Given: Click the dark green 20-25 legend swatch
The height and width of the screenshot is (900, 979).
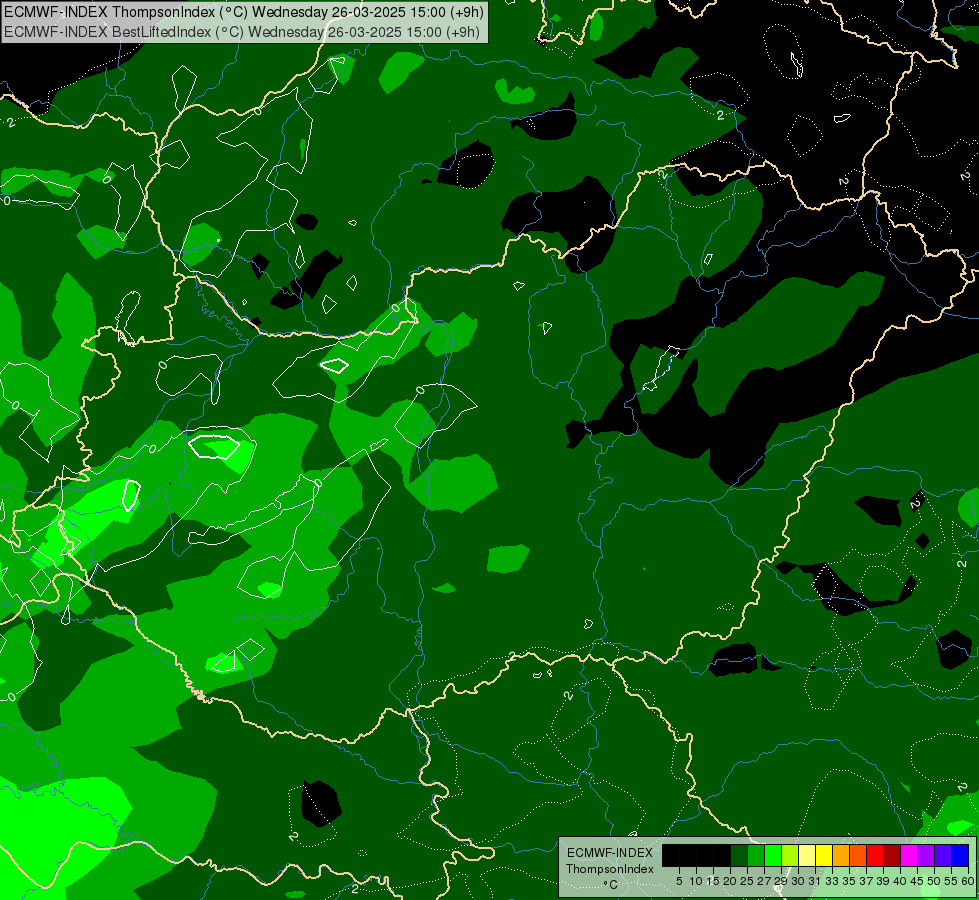Looking at the screenshot, I should pos(739,855).
